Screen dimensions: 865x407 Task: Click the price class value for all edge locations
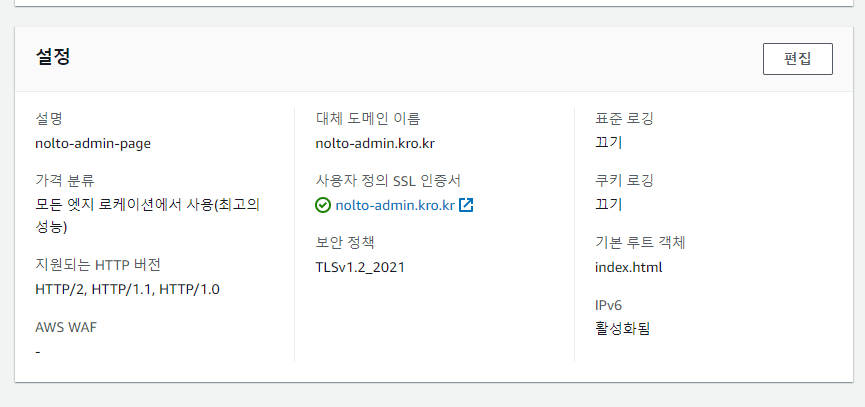[x=146, y=205]
